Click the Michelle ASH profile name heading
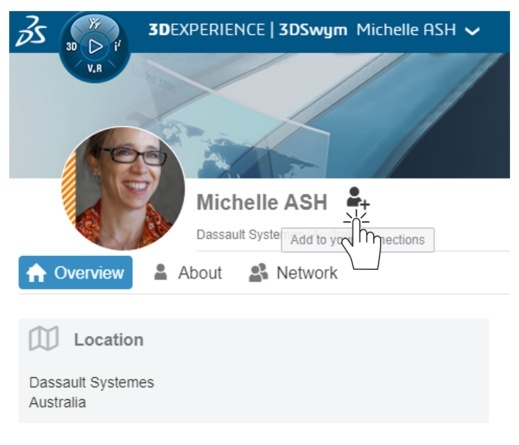Image resolution: width=519 pixels, height=445 pixels. pyautogui.click(x=262, y=202)
